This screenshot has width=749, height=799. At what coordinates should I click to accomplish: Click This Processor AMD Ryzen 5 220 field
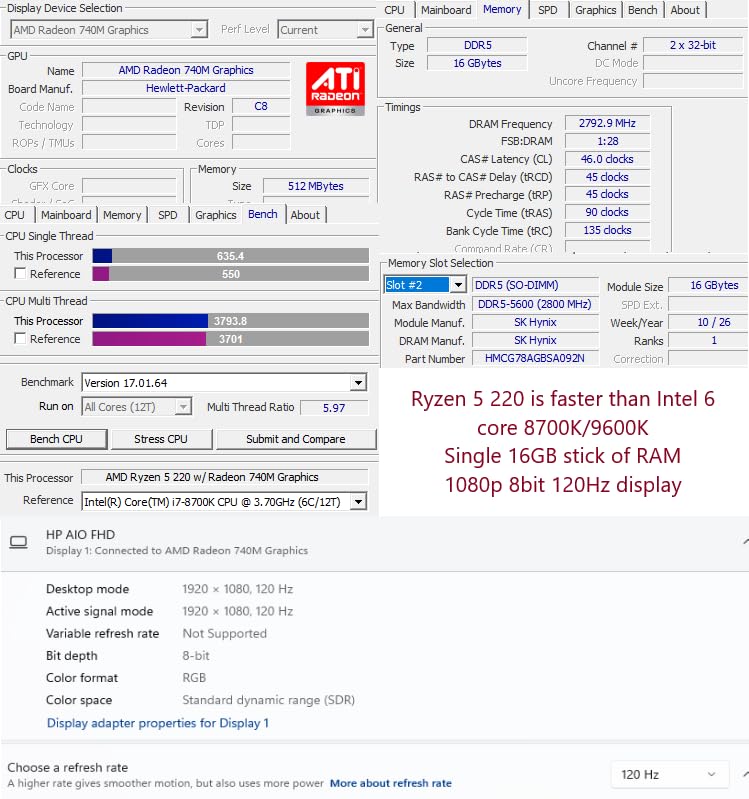(x=224, y=477)
